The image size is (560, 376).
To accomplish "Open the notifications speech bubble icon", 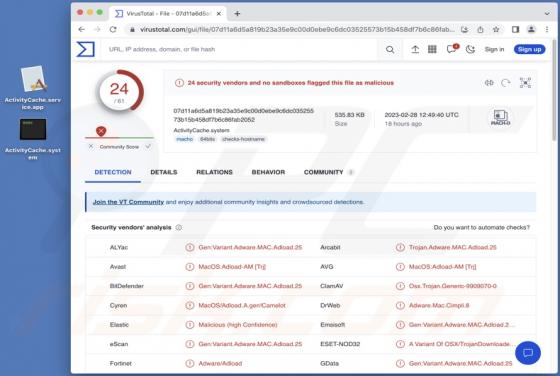I will [x=452, y=49].
